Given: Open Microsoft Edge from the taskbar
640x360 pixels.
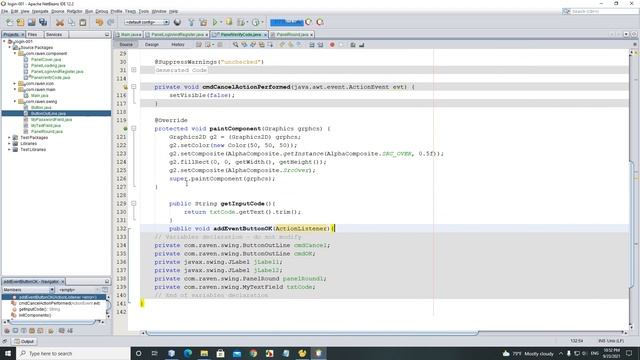Looking at the screenshot, I should pyautogui.click(x=188, y=353).
